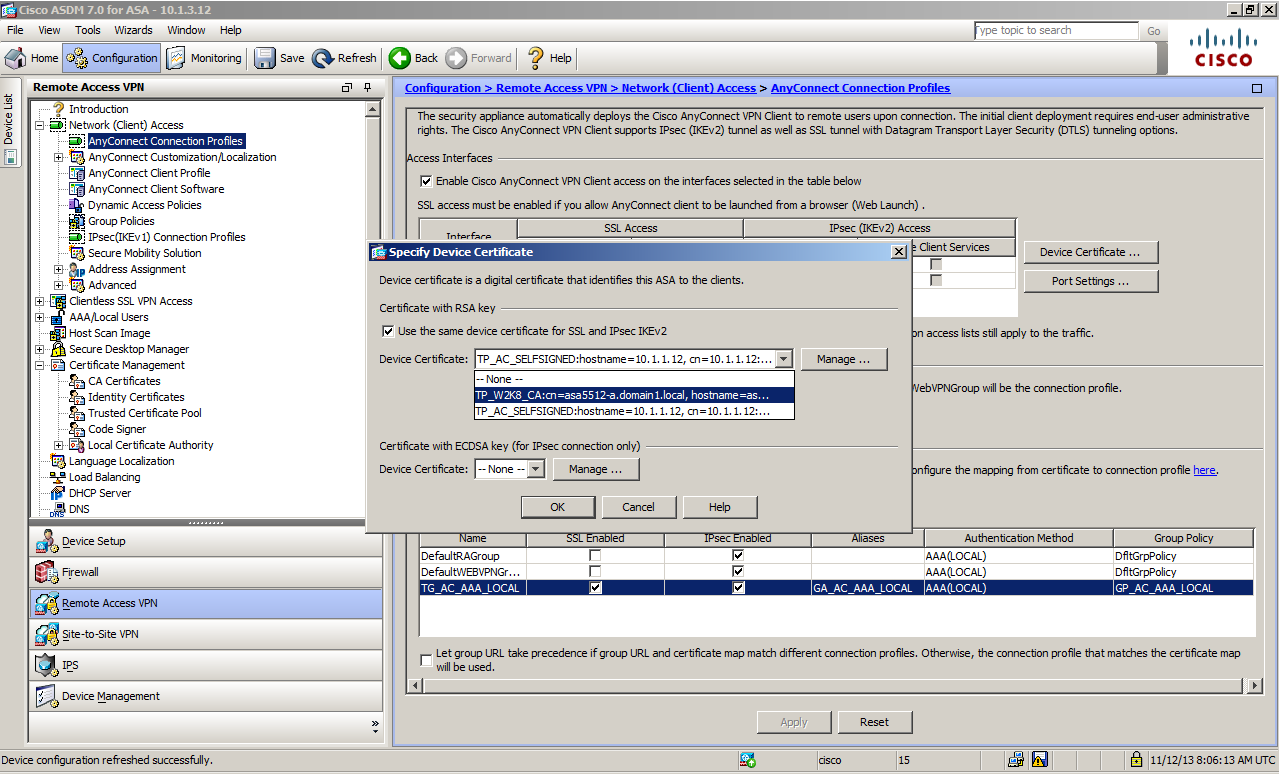This screenshot has height=775, width=1279.
Task: Open the RSA Device Certificate dropdown arrow
Action: 784,359
